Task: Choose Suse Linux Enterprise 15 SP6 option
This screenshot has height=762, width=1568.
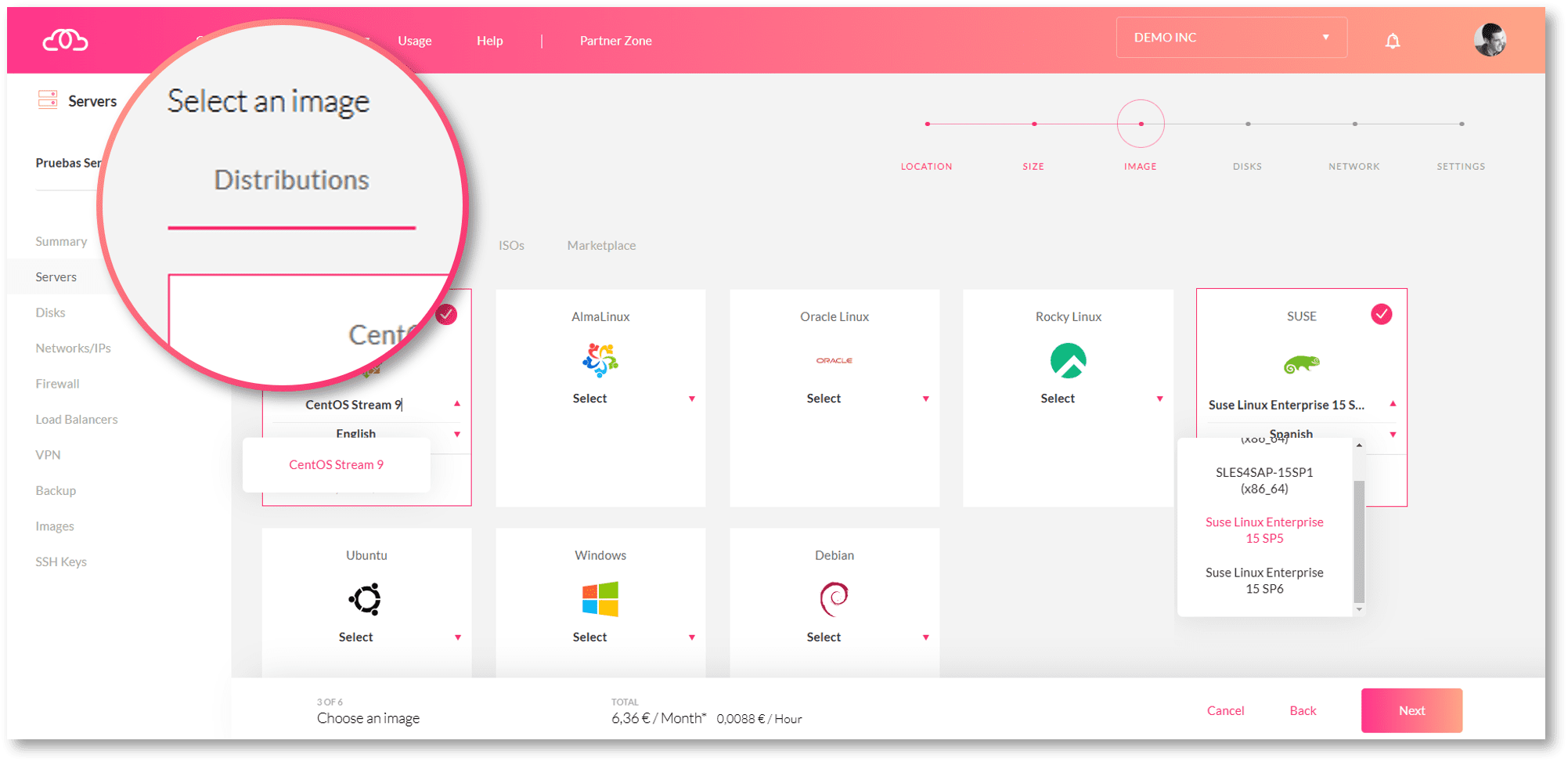Action: [x=1264, y=580]
